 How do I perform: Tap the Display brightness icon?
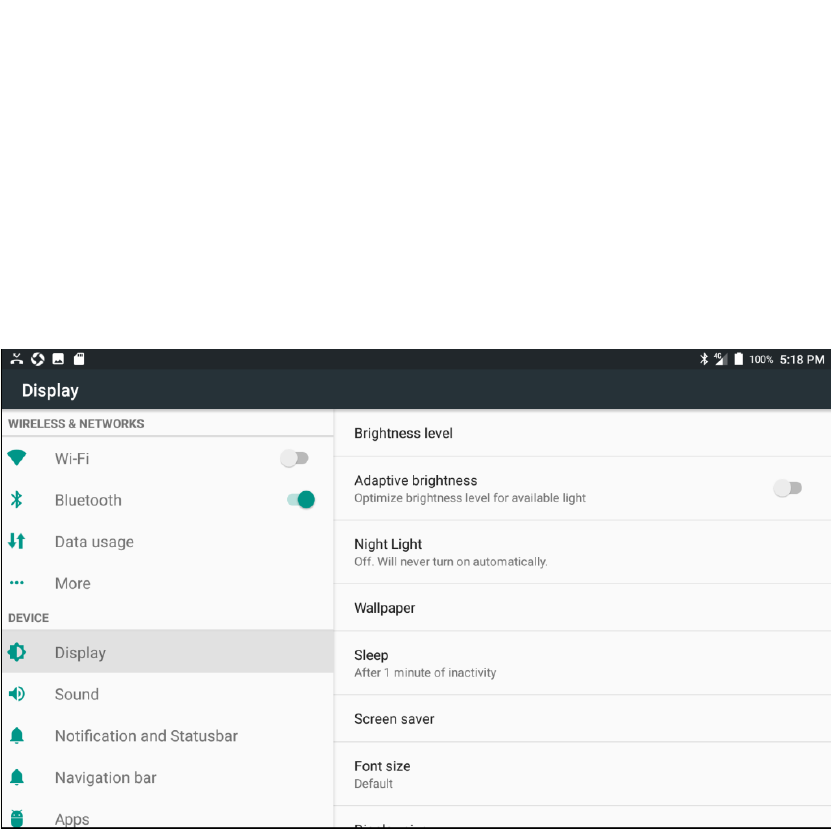(x=17, y=652)
